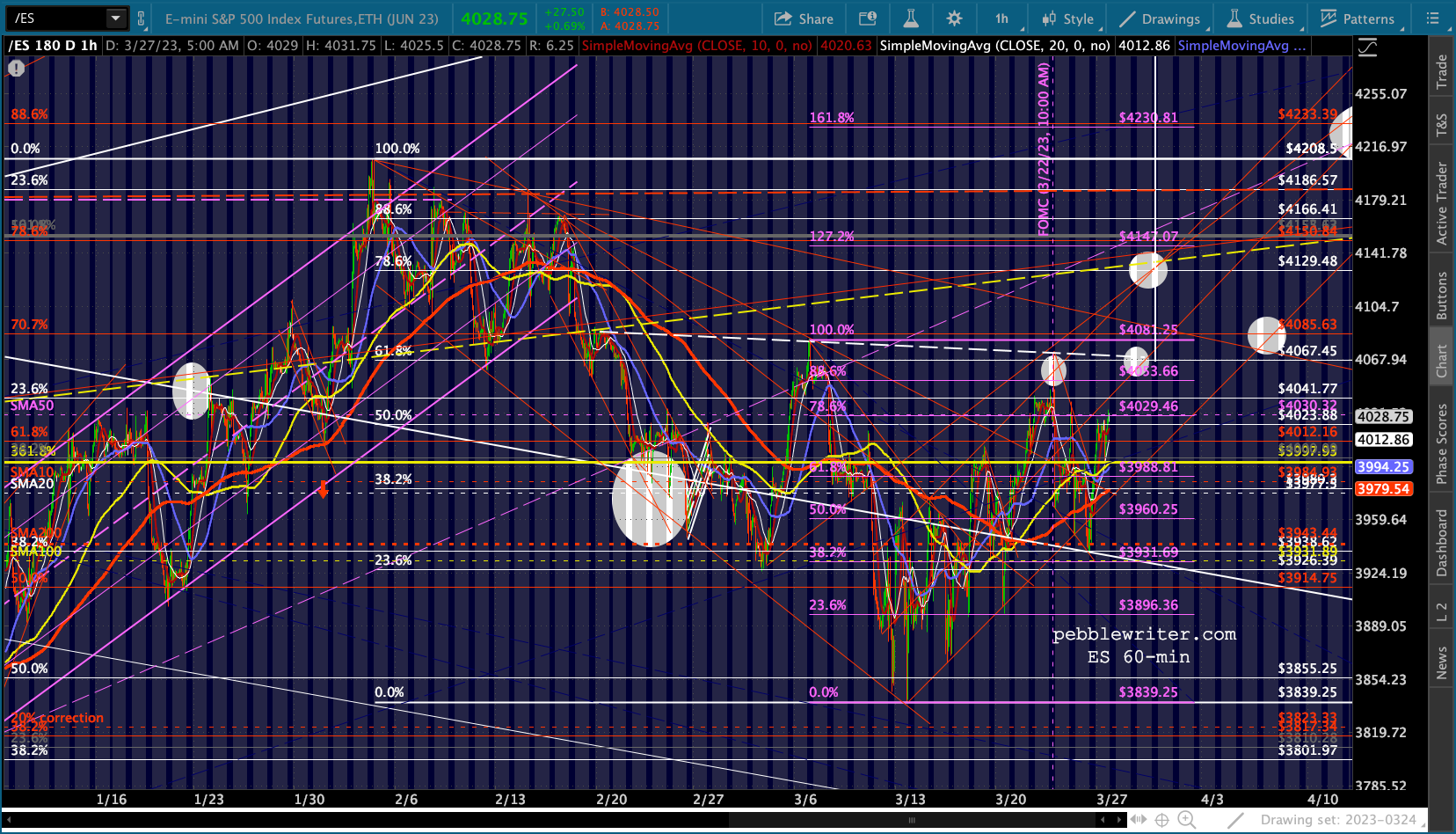Expand the /ES symbol dropdown arrow
1456x834 pixels.
(115, 18)
